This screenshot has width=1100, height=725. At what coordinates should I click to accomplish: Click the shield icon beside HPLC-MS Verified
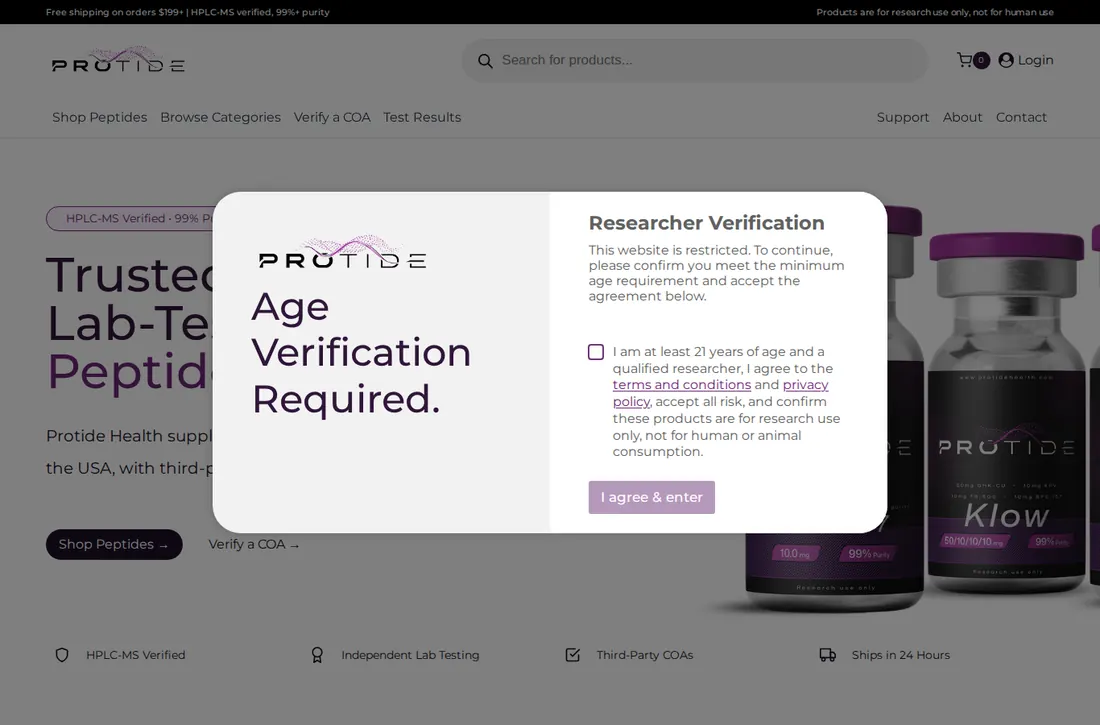pos(62,655)
